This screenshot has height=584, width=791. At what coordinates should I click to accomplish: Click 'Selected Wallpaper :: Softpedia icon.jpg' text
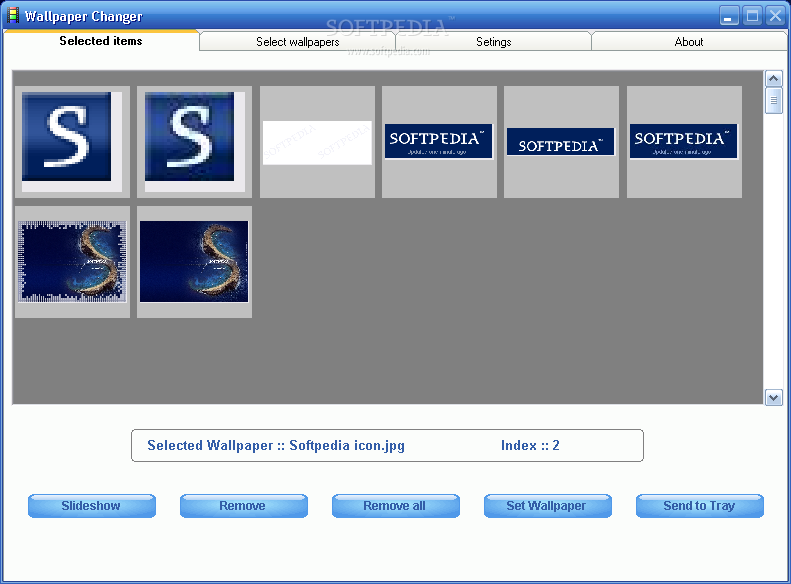276,445
